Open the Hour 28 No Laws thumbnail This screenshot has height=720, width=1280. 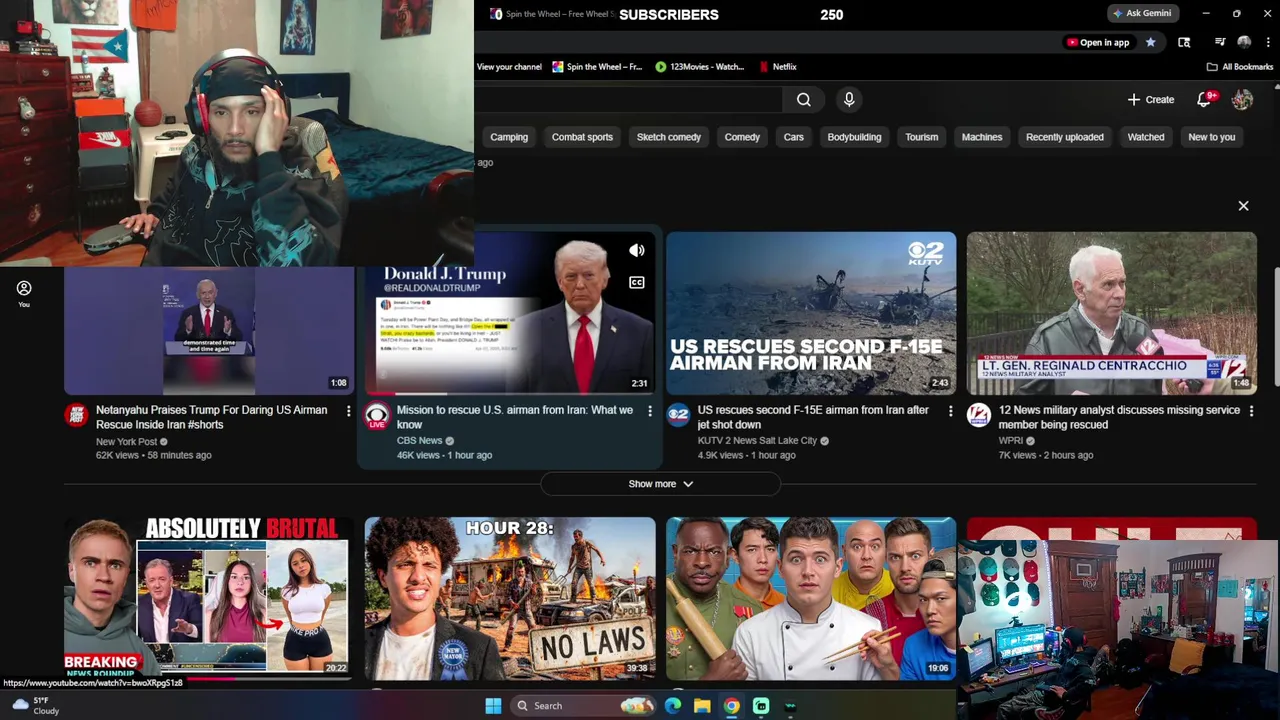510,598
